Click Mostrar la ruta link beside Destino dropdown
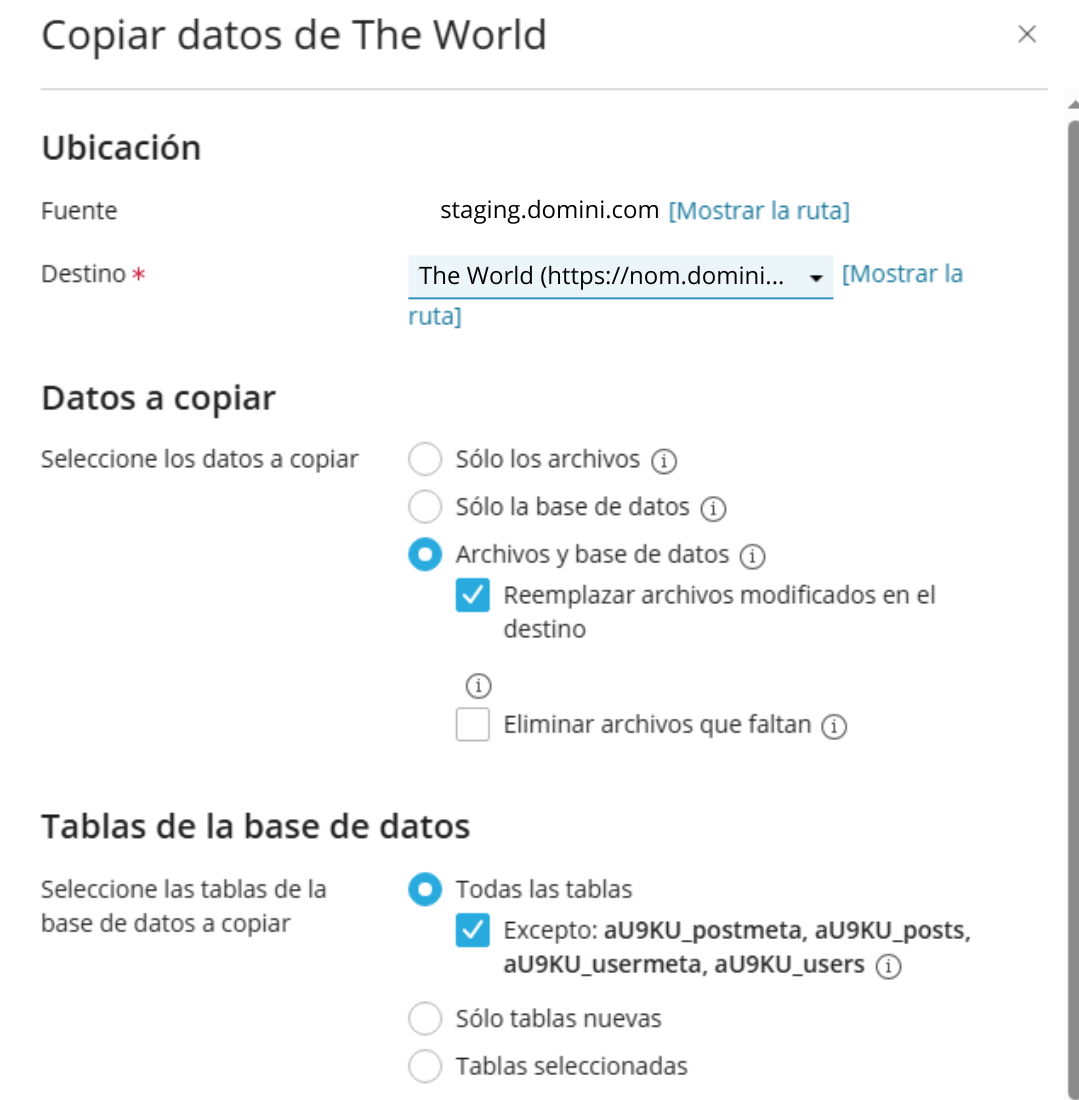The image size is (1079, 1100). pos(902,275)
